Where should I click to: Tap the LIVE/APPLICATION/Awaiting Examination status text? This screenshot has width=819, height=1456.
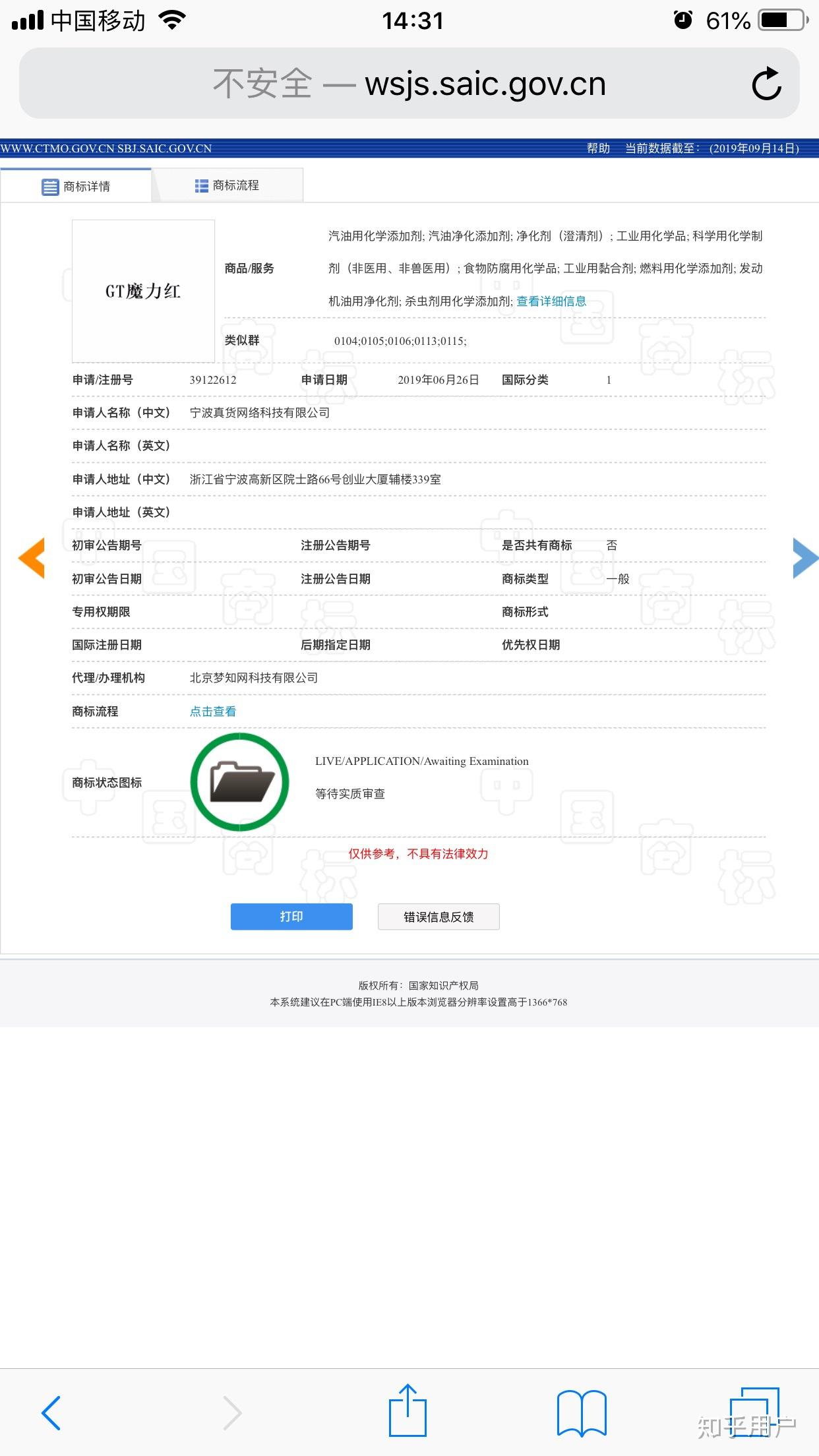click(422, 761)
